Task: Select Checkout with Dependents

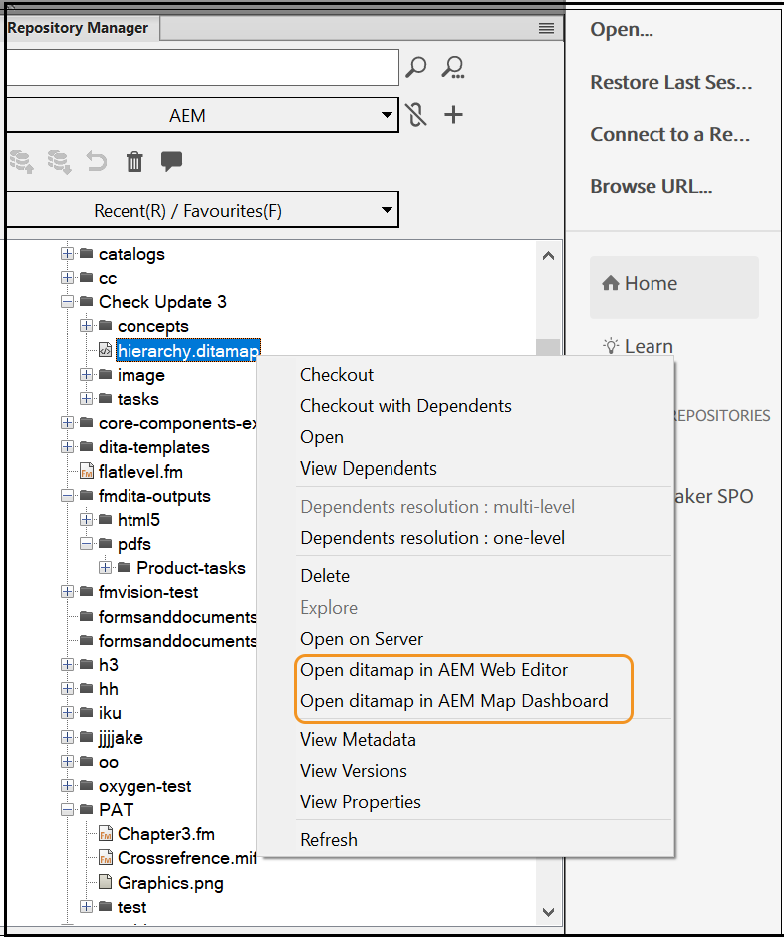Action: pyautogui.click(x=405, y=406)
